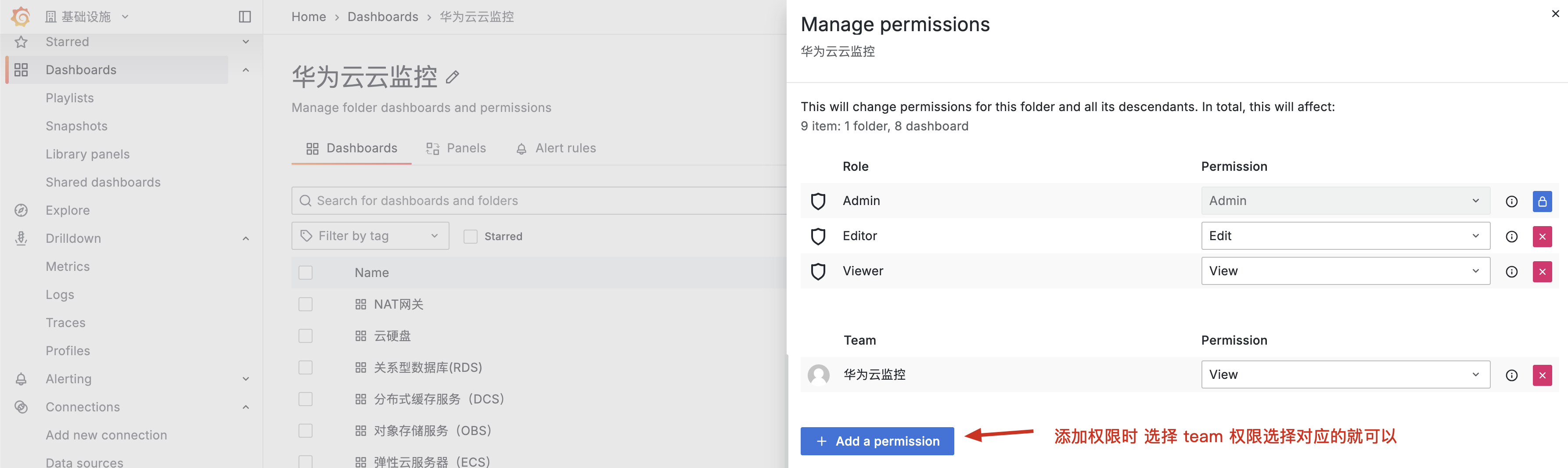Remove the Viewer role permission
1568x468 pixels.
click(x=1541, y=271)
